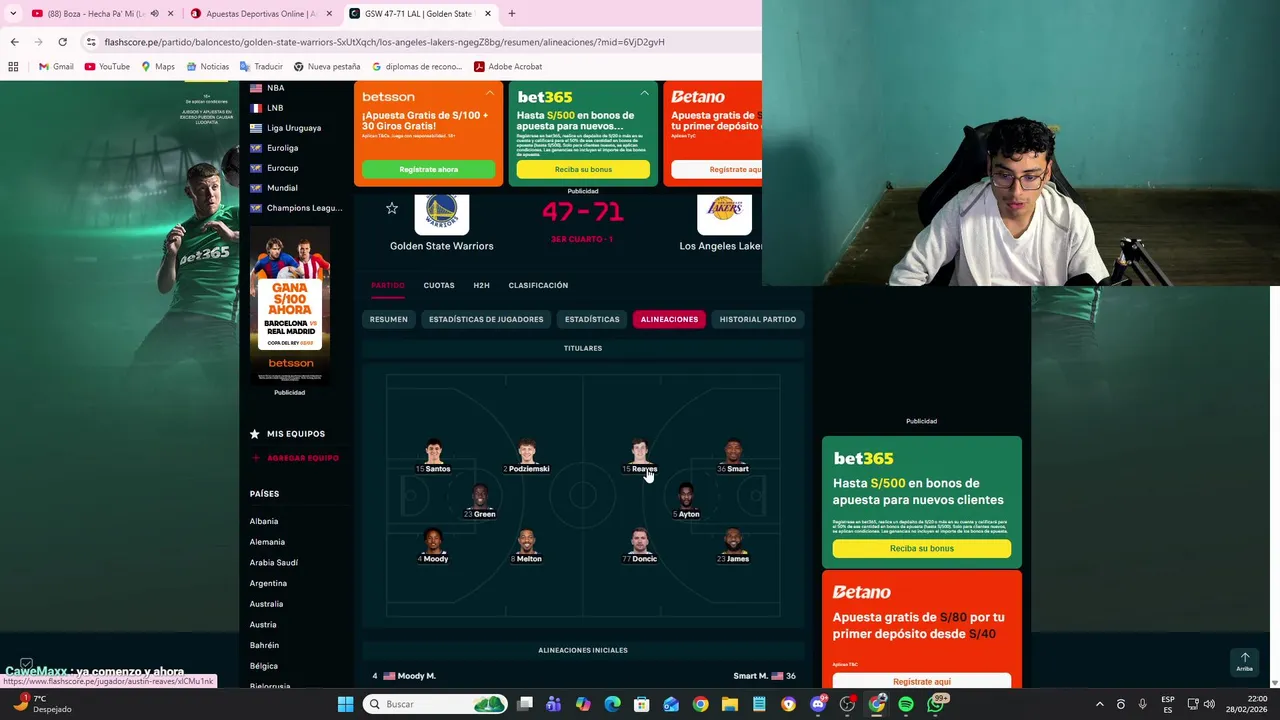Open a new browser tab
1280x720 pixels.
(x=512, y=14)
